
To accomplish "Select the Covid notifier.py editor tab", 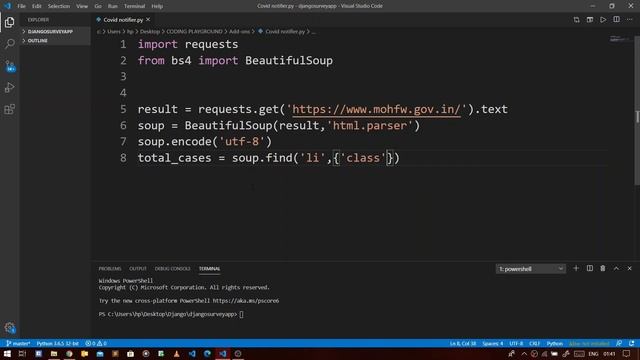I will tap(122, 20).
